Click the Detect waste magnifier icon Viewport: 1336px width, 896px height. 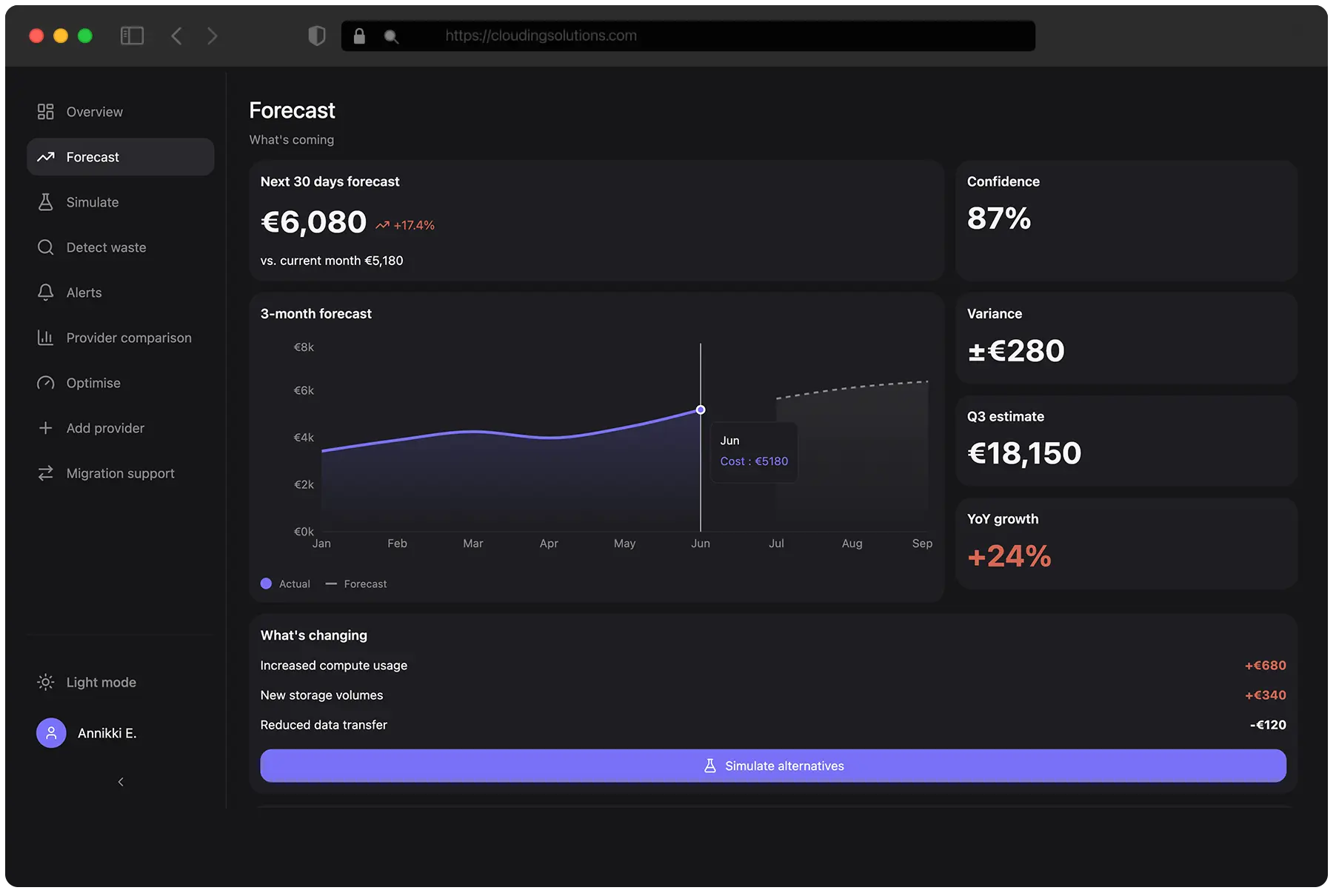pos(45,247)
